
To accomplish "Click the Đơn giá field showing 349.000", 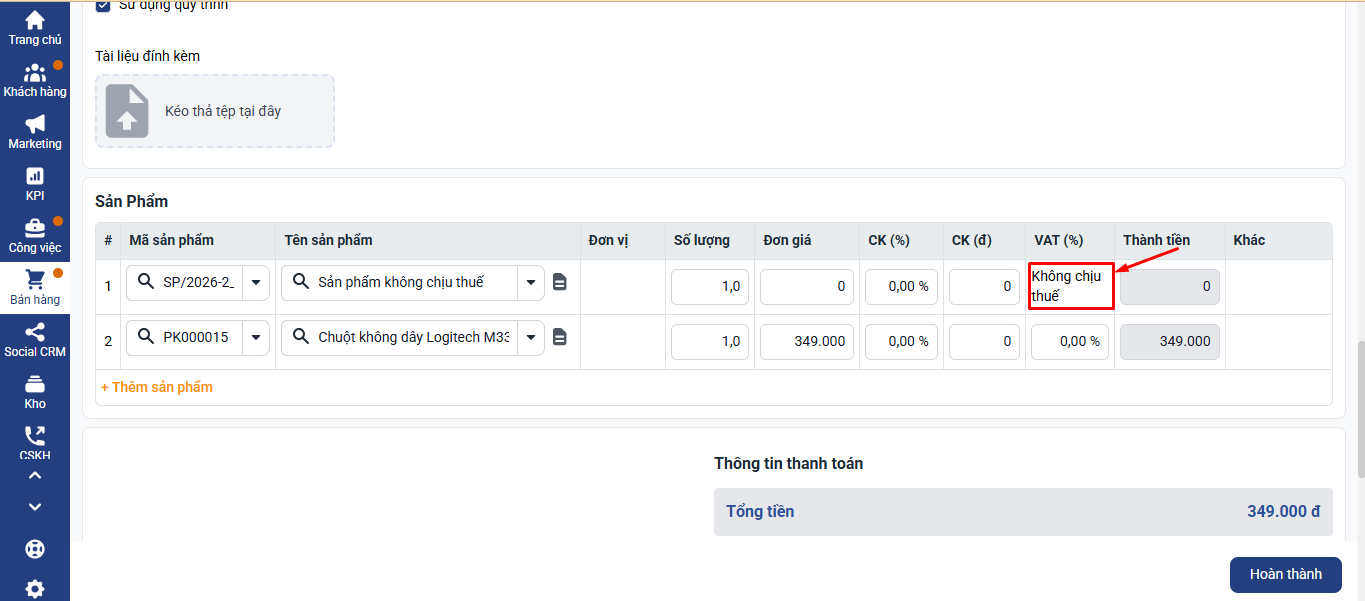I will point(806,341).
